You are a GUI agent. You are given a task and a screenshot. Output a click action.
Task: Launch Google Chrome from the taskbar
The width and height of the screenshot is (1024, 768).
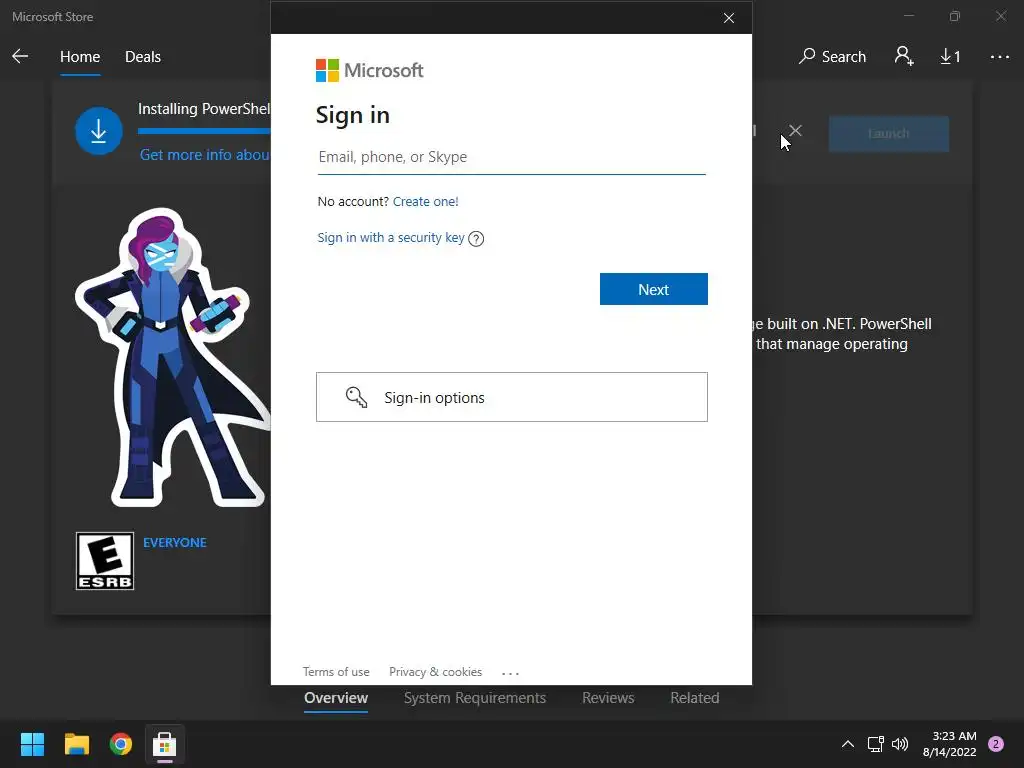coord(121,744)
